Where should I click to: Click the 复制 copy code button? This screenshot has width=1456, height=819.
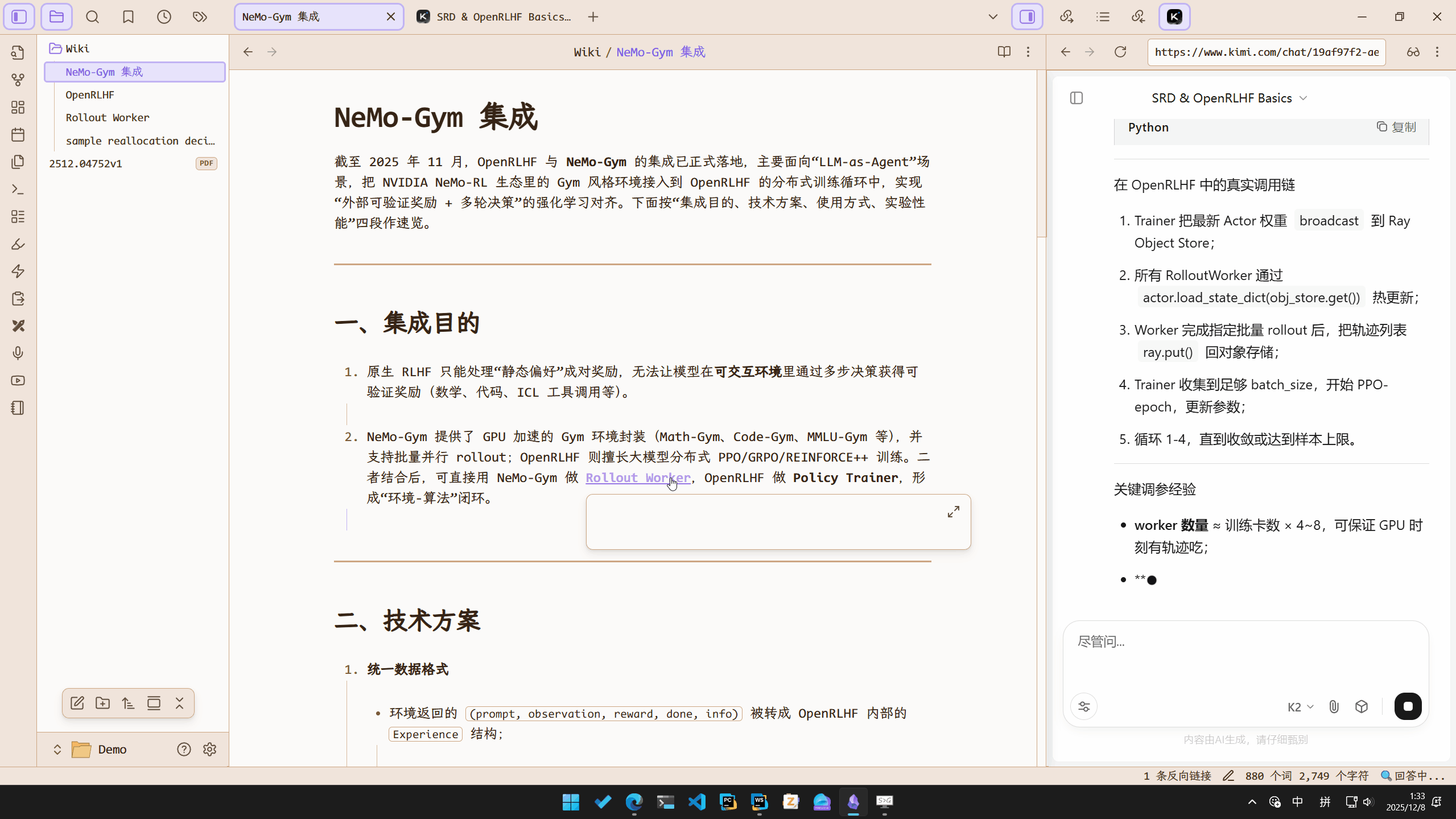[x=1396, y=127]
